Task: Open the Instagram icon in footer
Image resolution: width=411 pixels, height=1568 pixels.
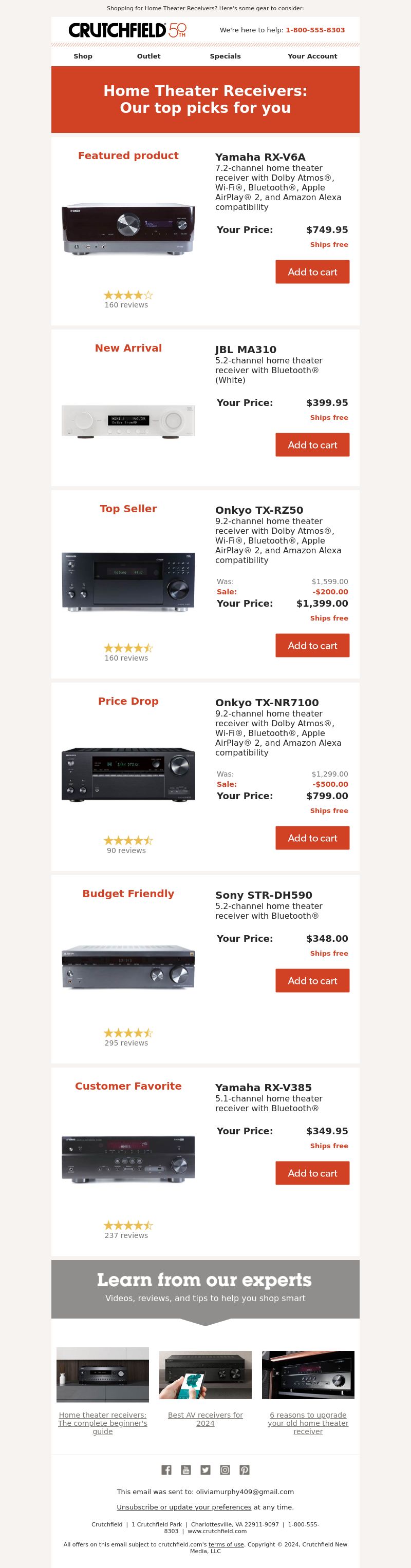Action: pos(225,1470)
